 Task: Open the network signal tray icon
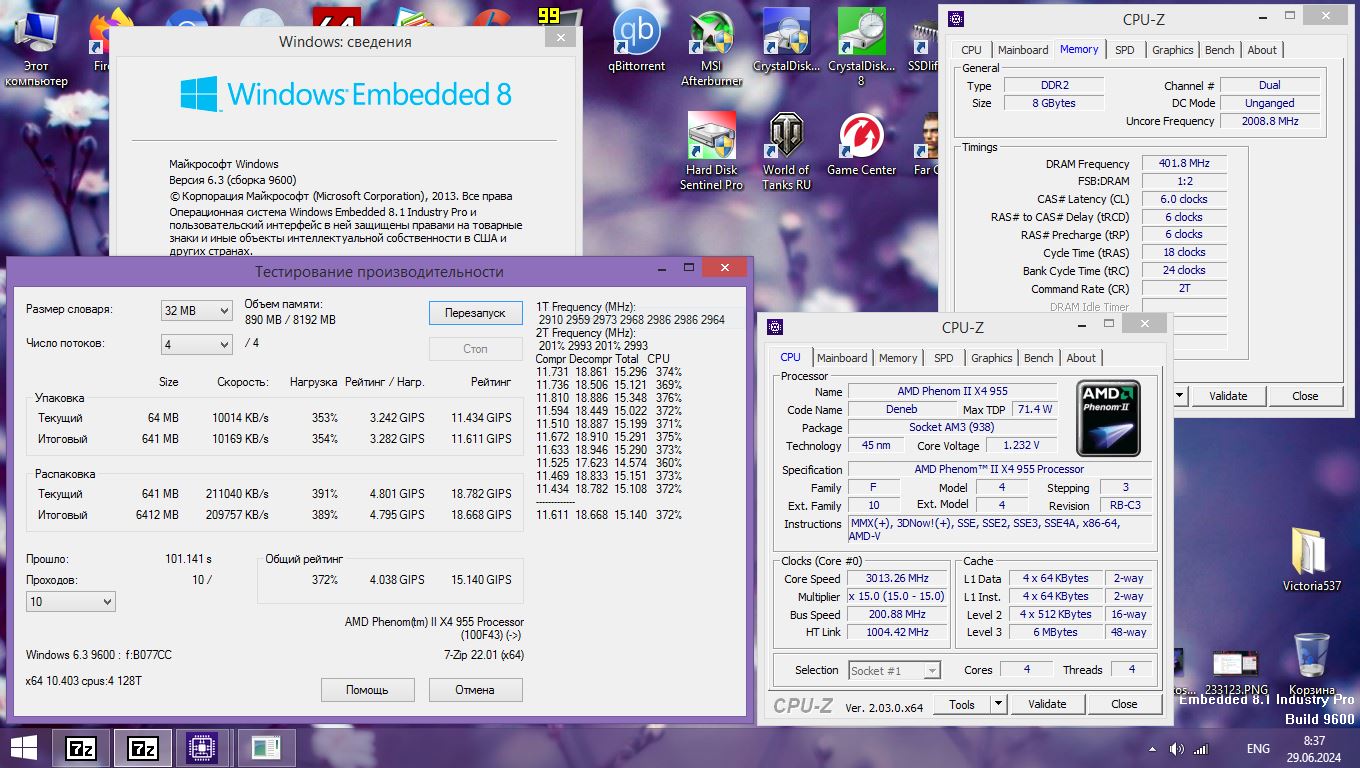pyautogui.click(x=1201, y=748)
